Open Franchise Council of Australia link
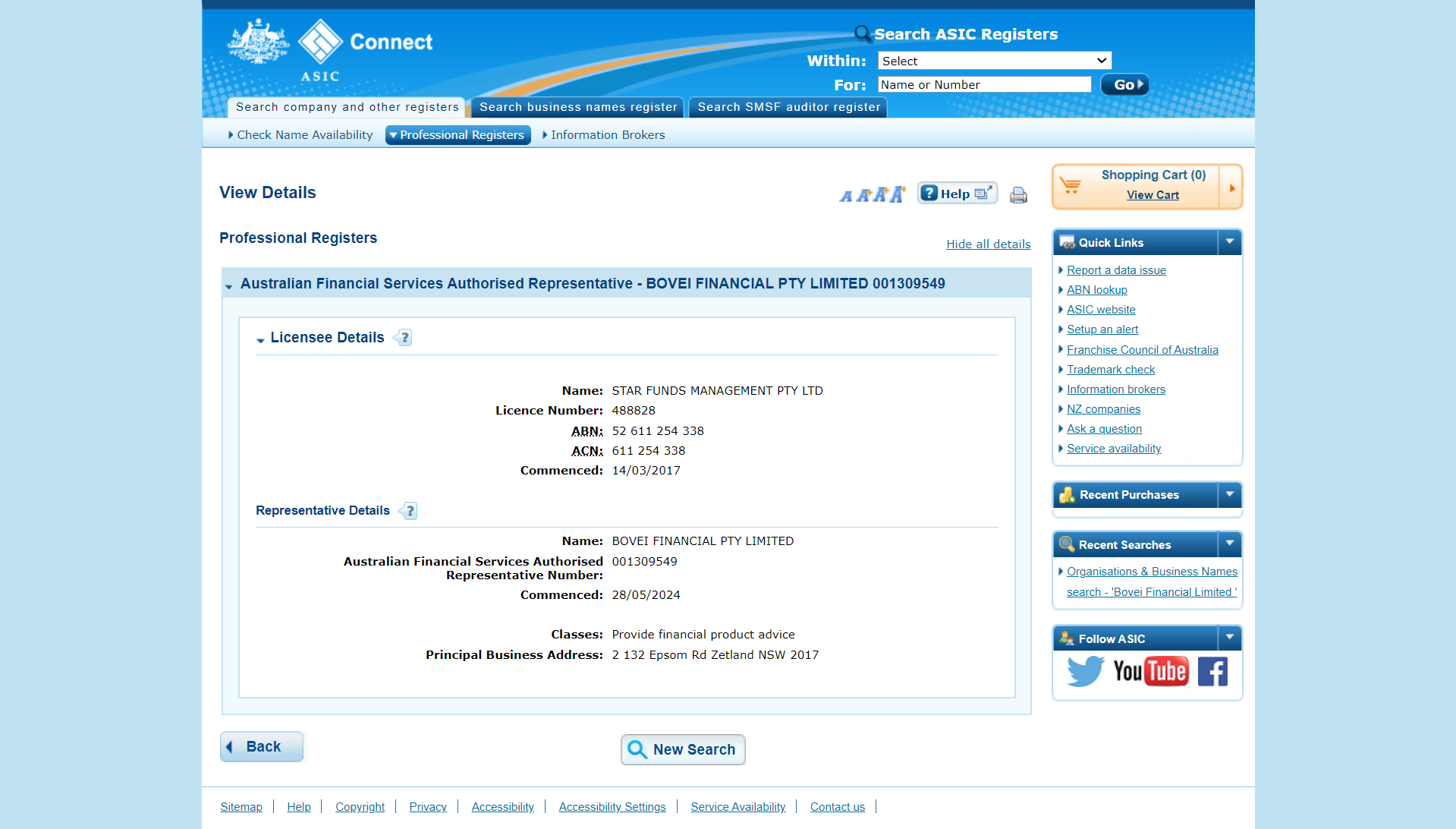 [1143, 350]
